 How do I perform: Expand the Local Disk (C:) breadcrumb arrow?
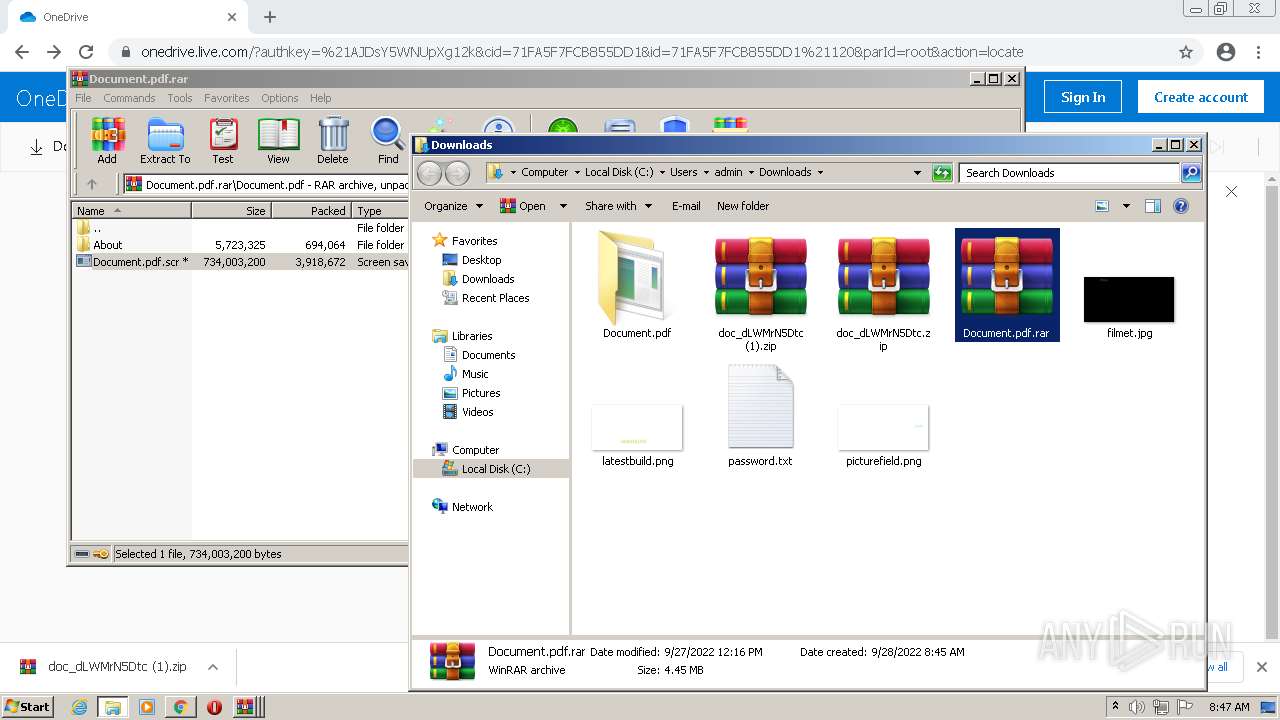pyautogui.click(x=662, y=173)
